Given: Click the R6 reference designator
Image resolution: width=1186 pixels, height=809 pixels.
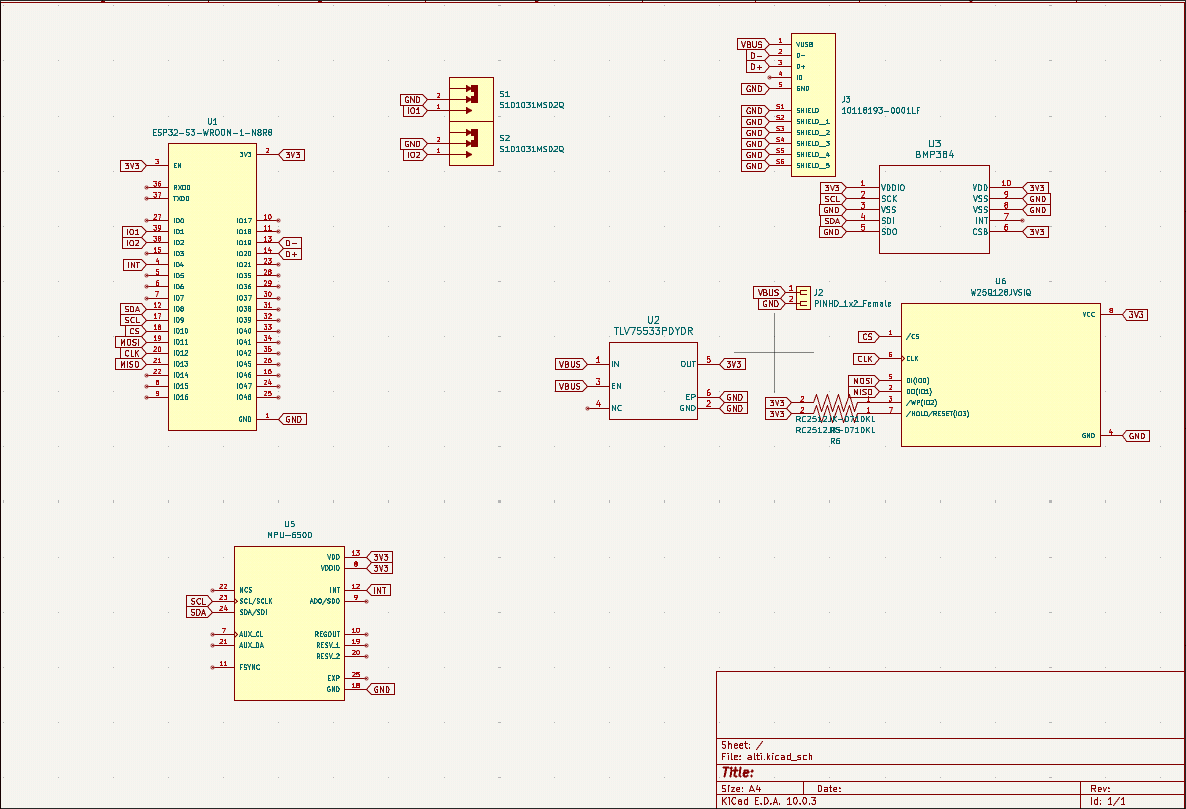Looking at the screenshot, I should click(835, 442).
